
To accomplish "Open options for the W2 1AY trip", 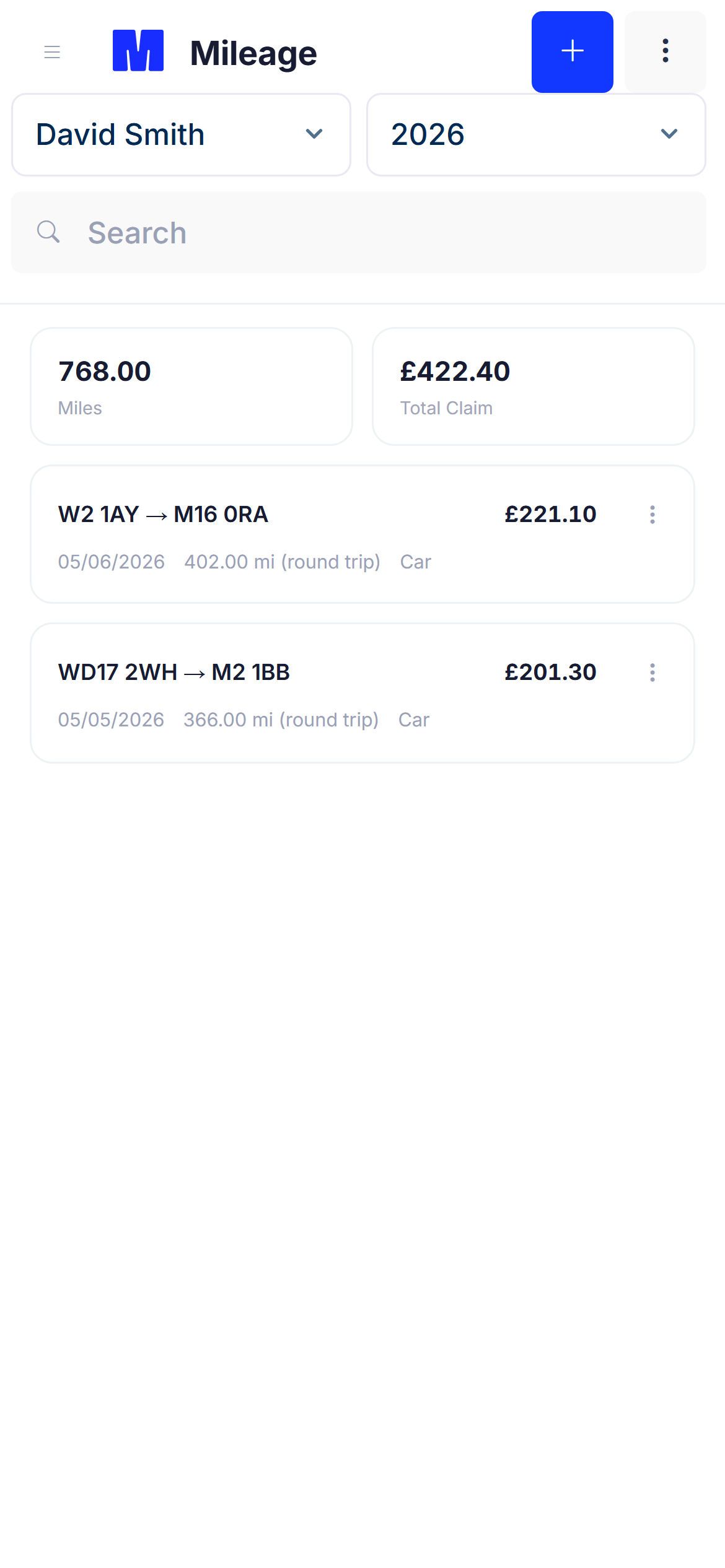I will [x=652, y=515].
